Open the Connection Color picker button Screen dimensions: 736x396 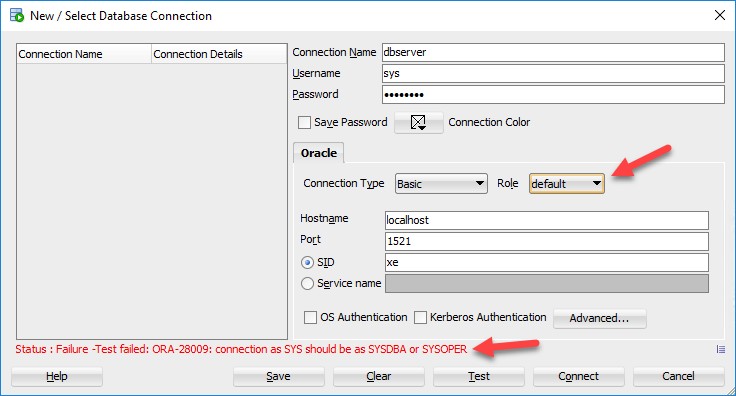(x=418, y=122)
